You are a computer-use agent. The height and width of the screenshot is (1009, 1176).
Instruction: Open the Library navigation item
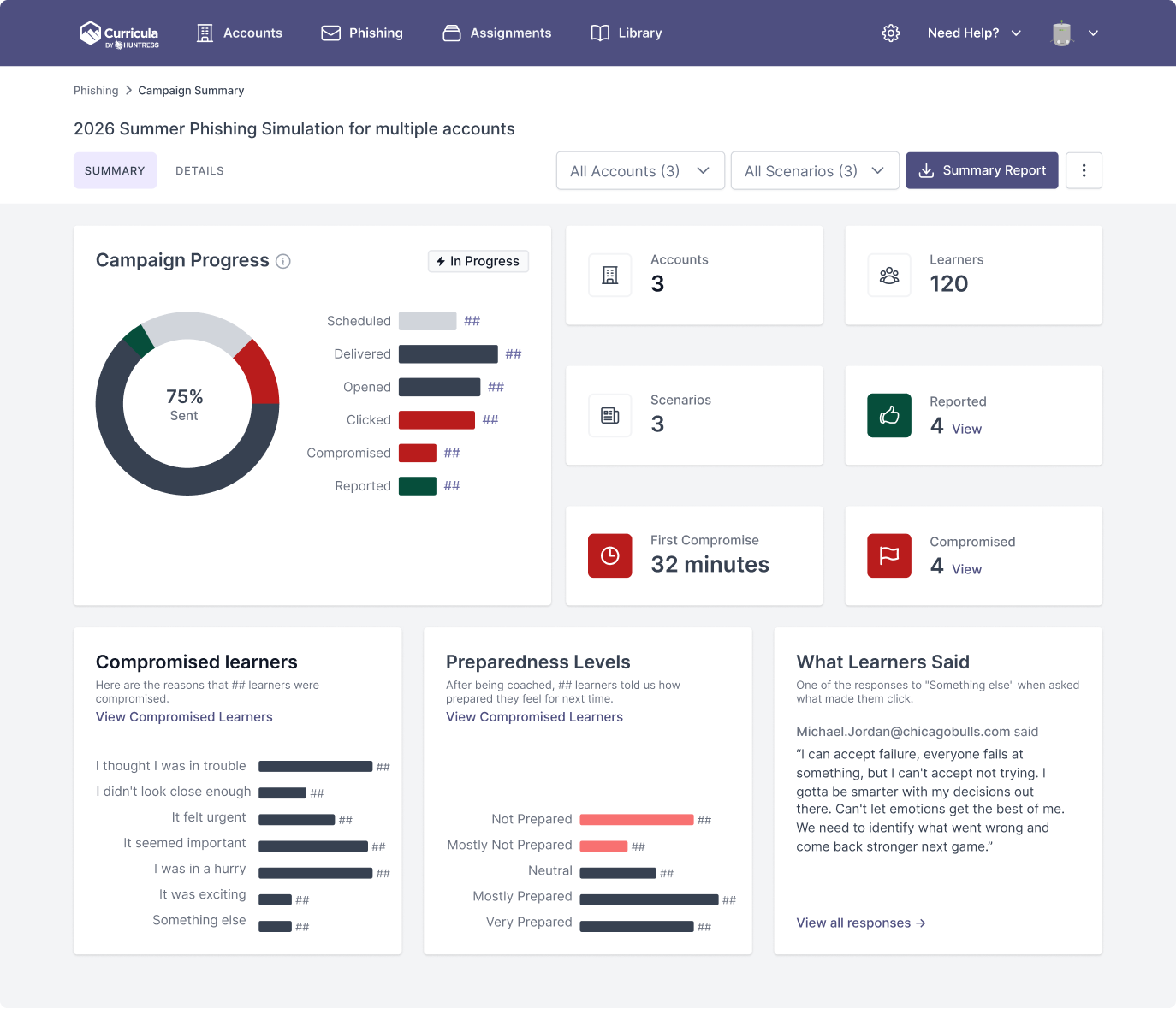tap(627, 33)
